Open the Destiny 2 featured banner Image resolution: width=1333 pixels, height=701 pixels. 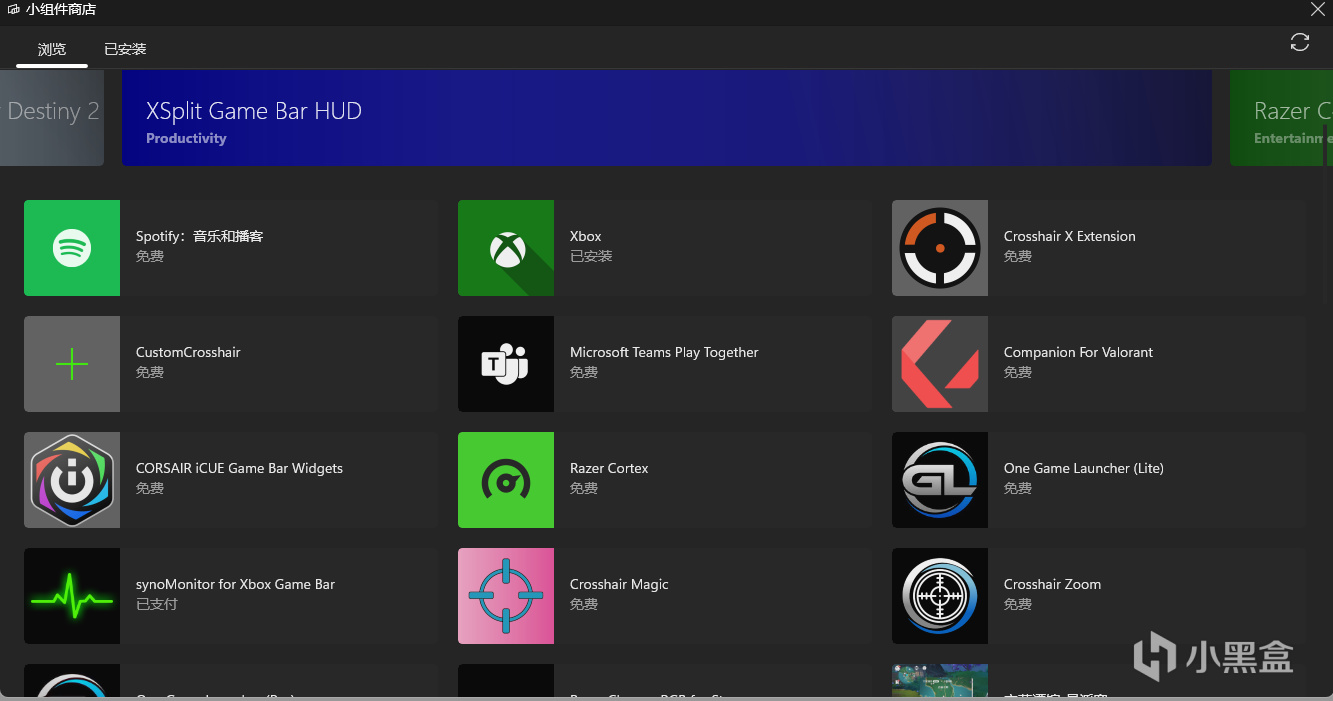click(52, 117)
